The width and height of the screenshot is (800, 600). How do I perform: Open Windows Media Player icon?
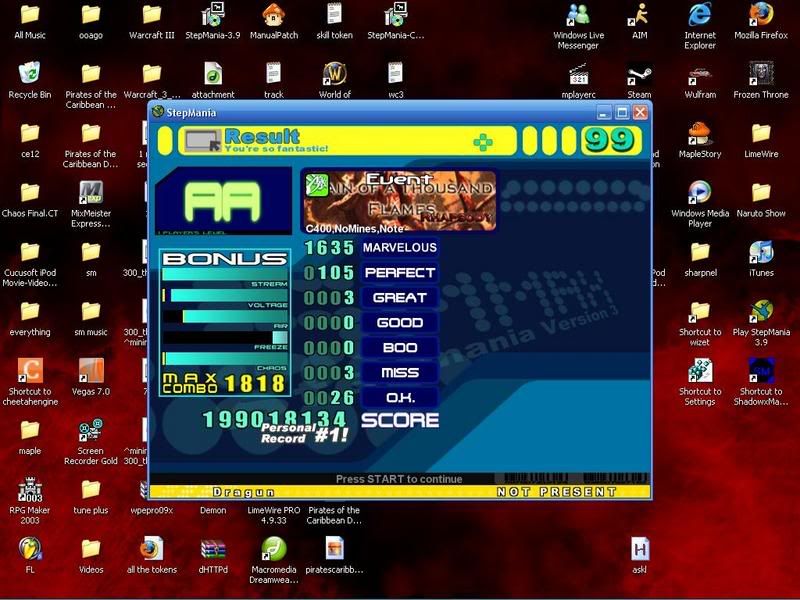point(700,193)
